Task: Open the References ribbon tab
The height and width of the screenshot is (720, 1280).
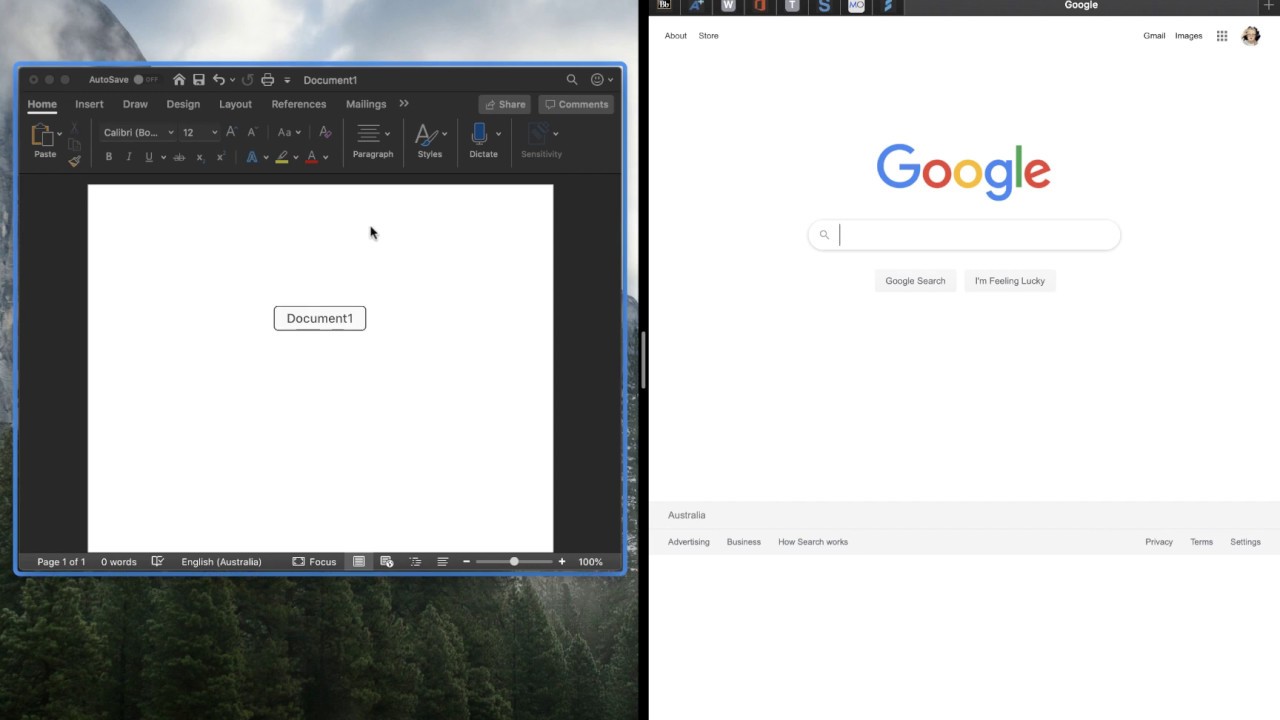Action: pyautogui.click(x=299, y=104)
